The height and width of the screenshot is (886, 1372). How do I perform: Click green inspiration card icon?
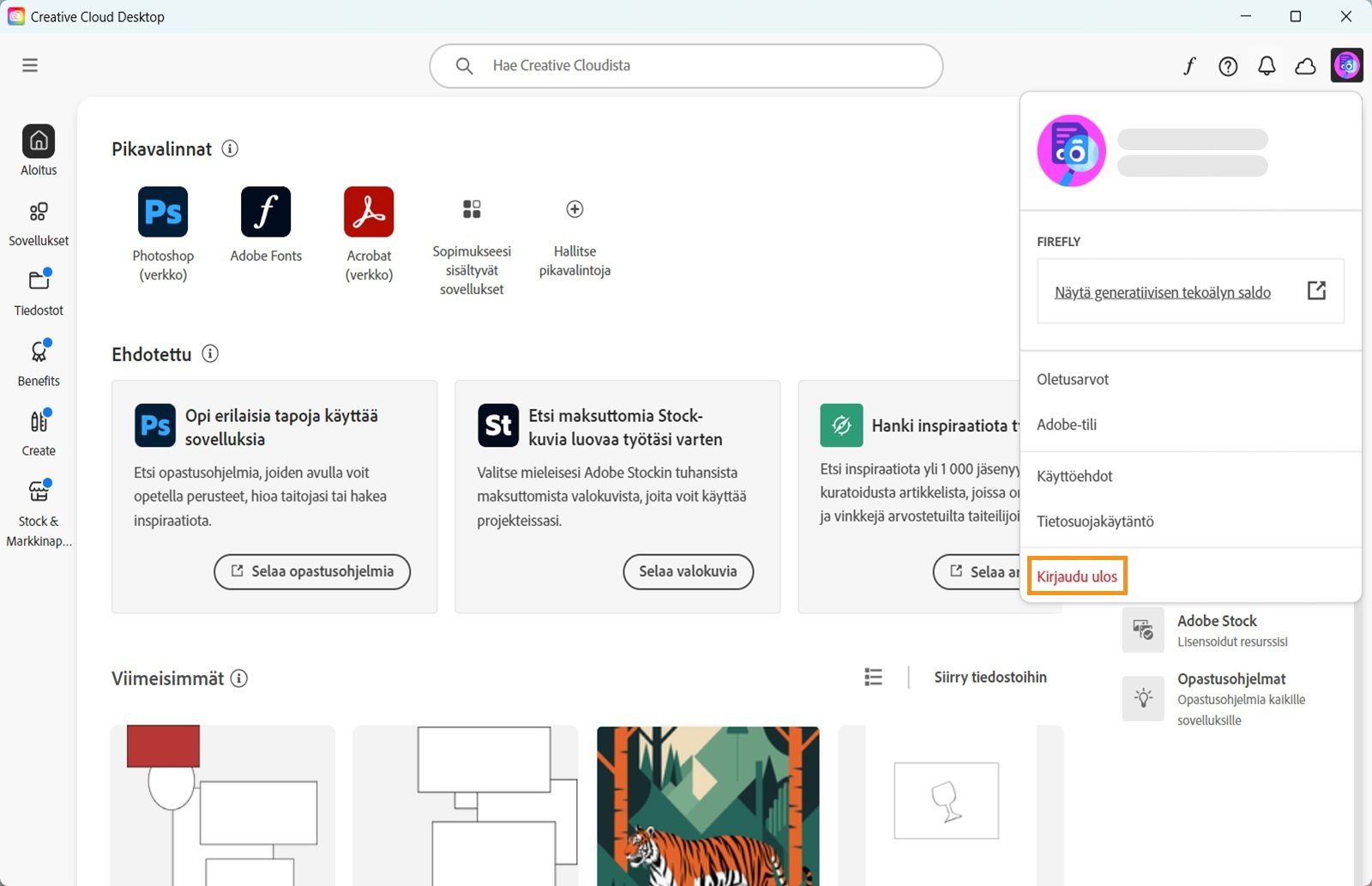click(x=841, y=425)
